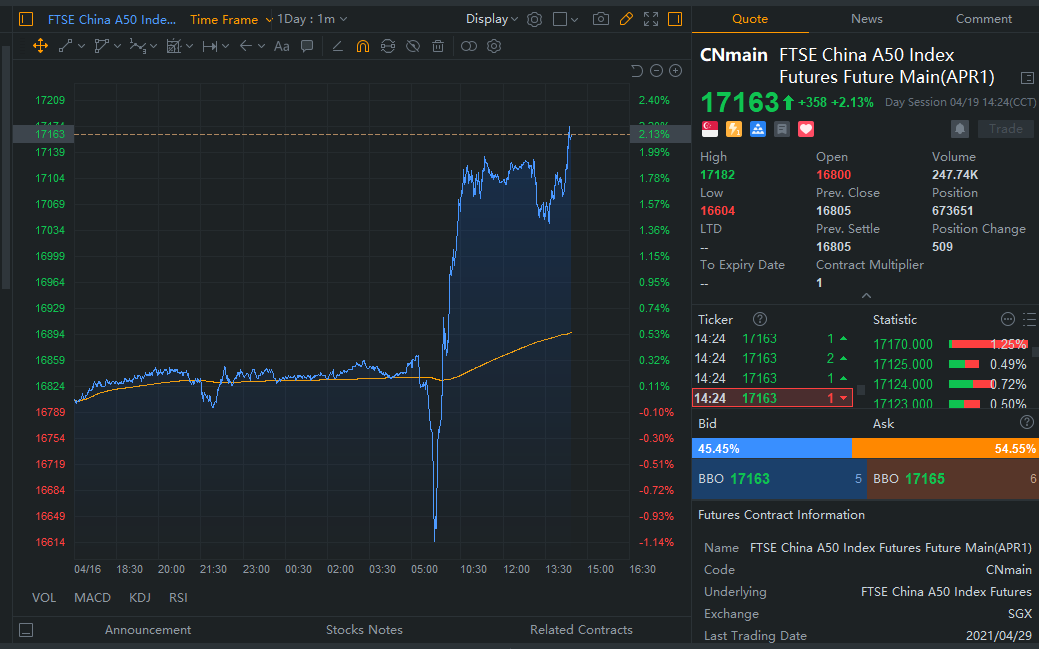Image resolution: width=1039 pixels, height=649 pixels.
Task: Expand chart to fullscreen view
Action: click(x=652, y=19)
